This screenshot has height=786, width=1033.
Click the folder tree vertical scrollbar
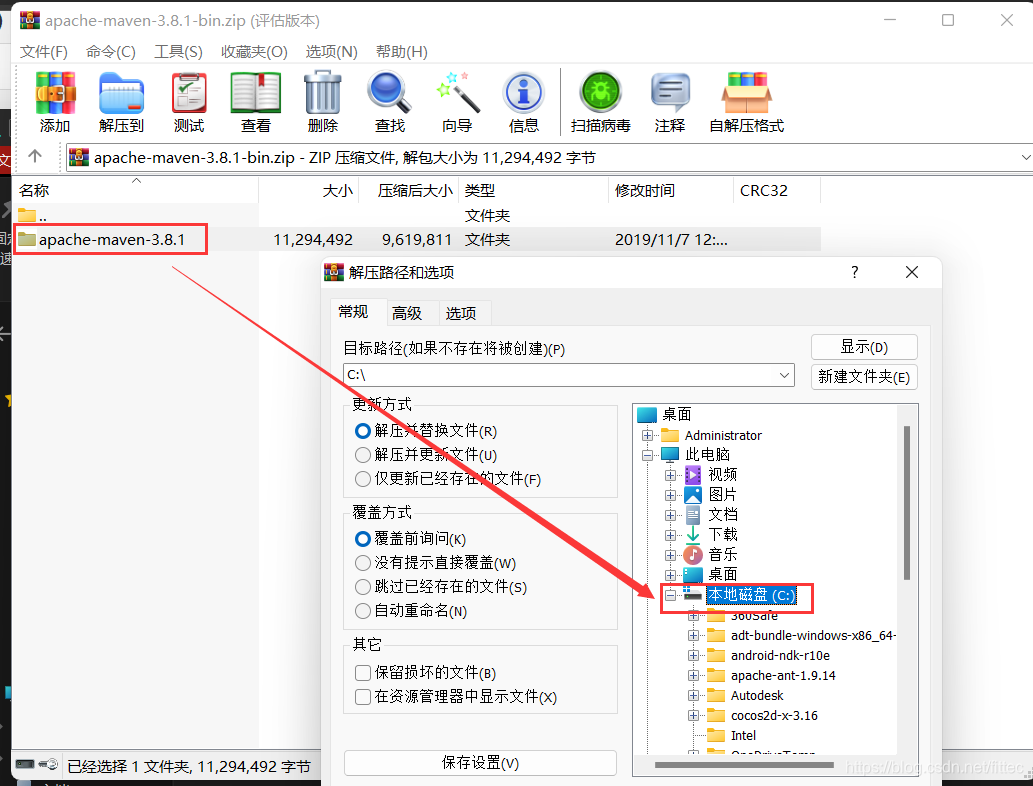pyautogui.click(x=907, y=503)
